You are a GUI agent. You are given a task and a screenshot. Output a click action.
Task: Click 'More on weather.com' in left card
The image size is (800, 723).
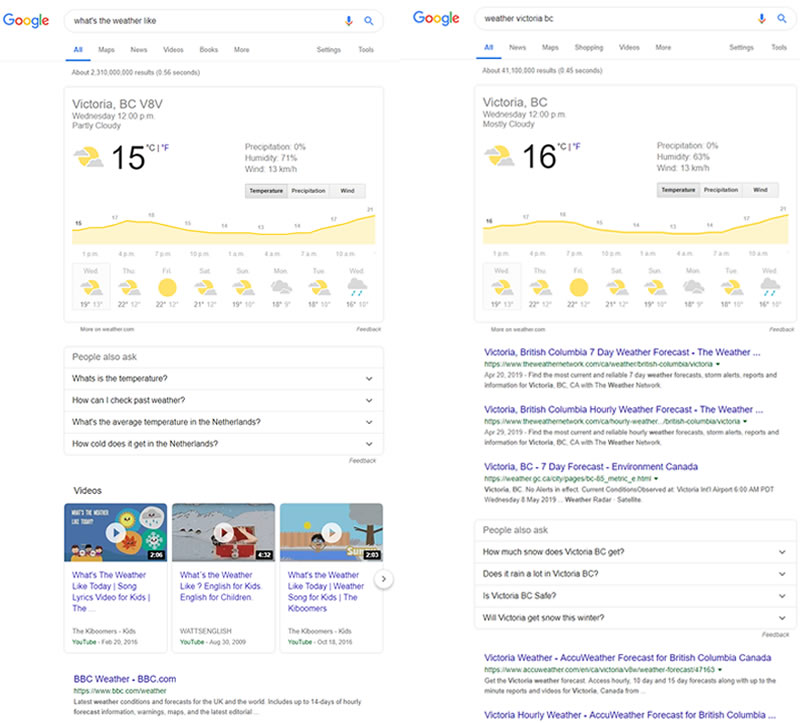click(x=107, y=329)
